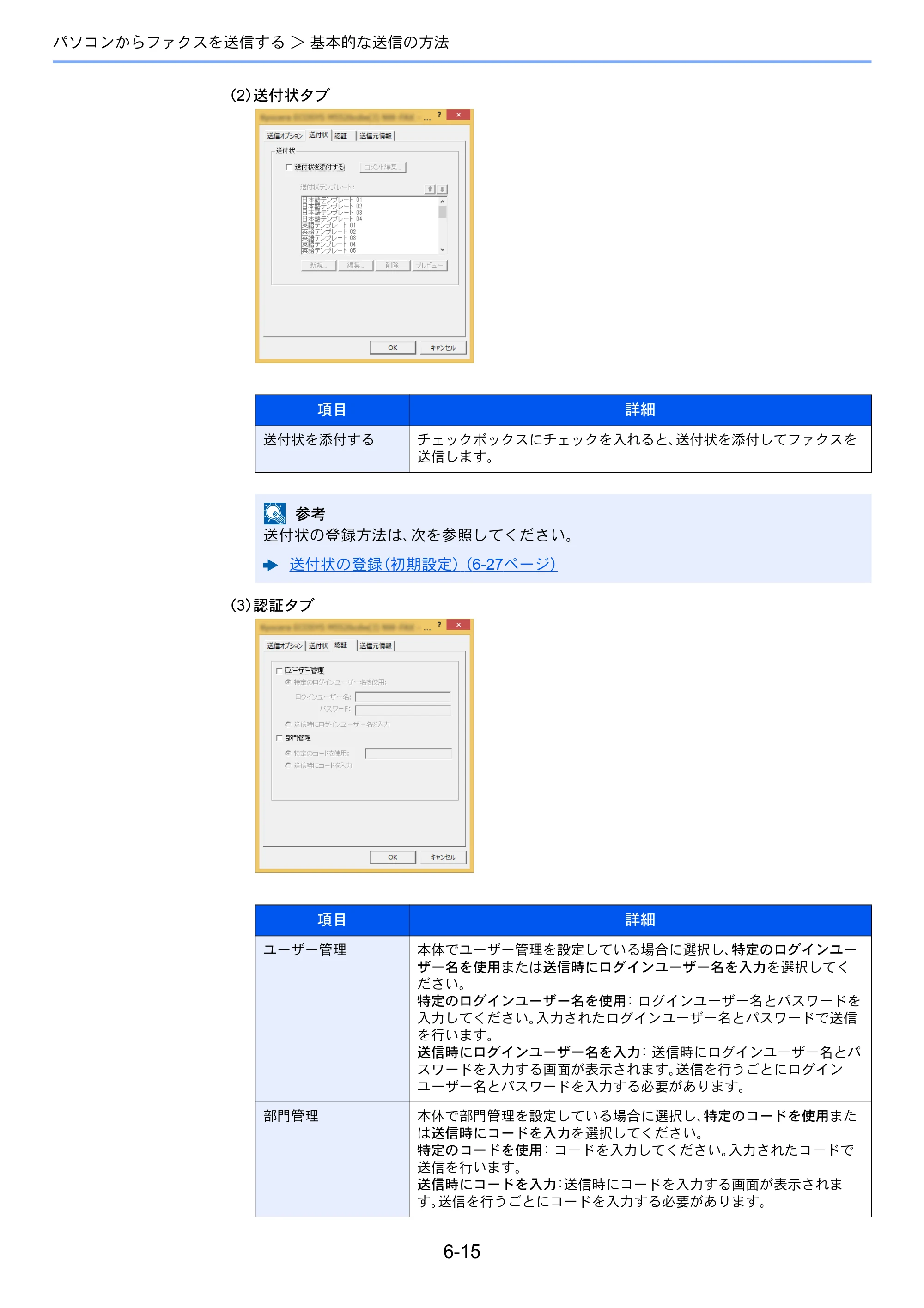The image size is (924, 1308).
Task: Select 英語テンプレート 02 in the list
Action: (329, 232)
